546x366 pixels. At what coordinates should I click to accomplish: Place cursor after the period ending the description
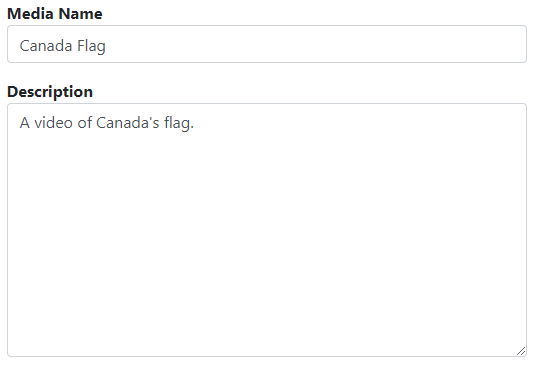click(x=194, y=123)
